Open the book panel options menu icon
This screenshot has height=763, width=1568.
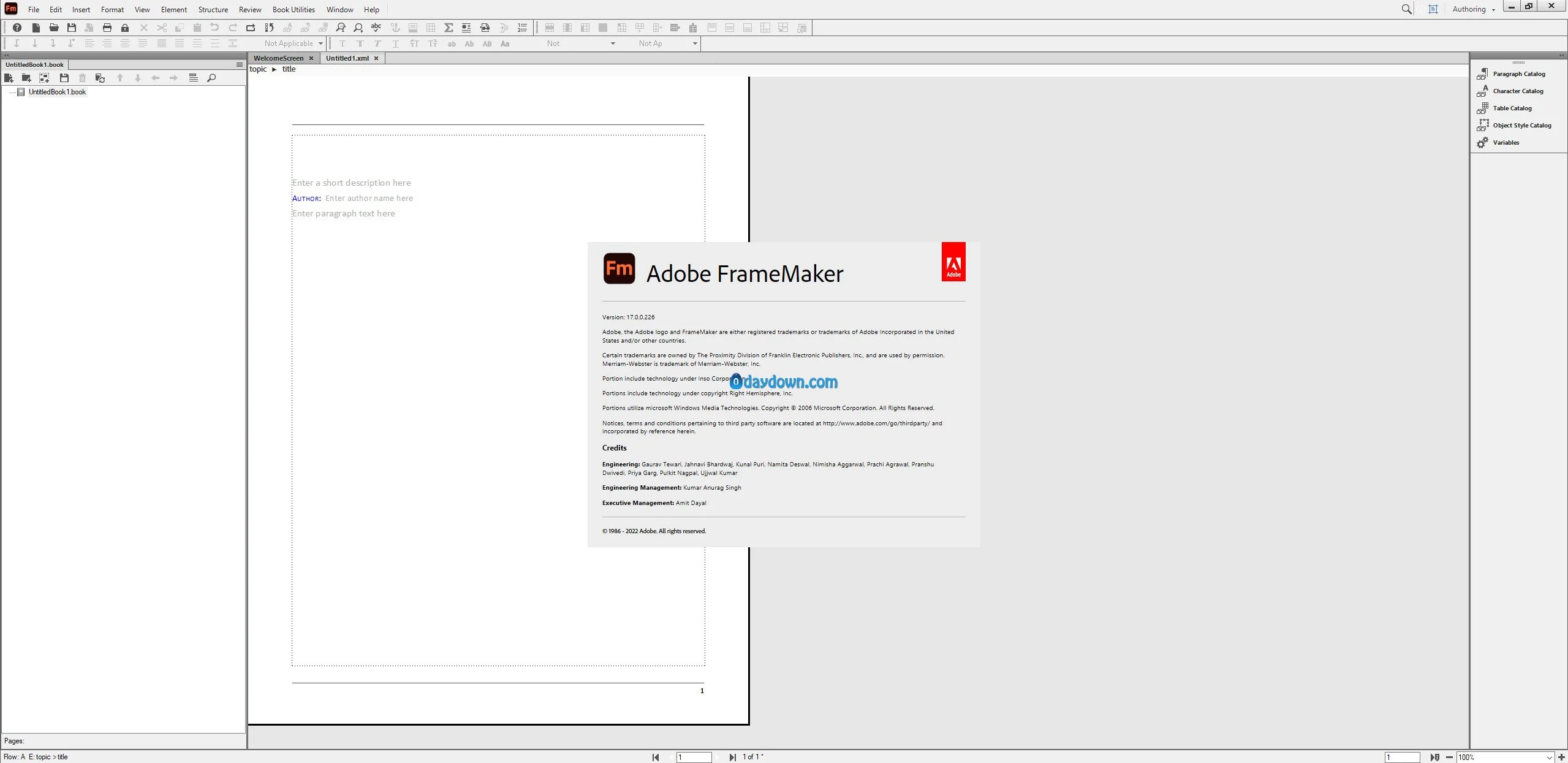(x=240, y=64)
